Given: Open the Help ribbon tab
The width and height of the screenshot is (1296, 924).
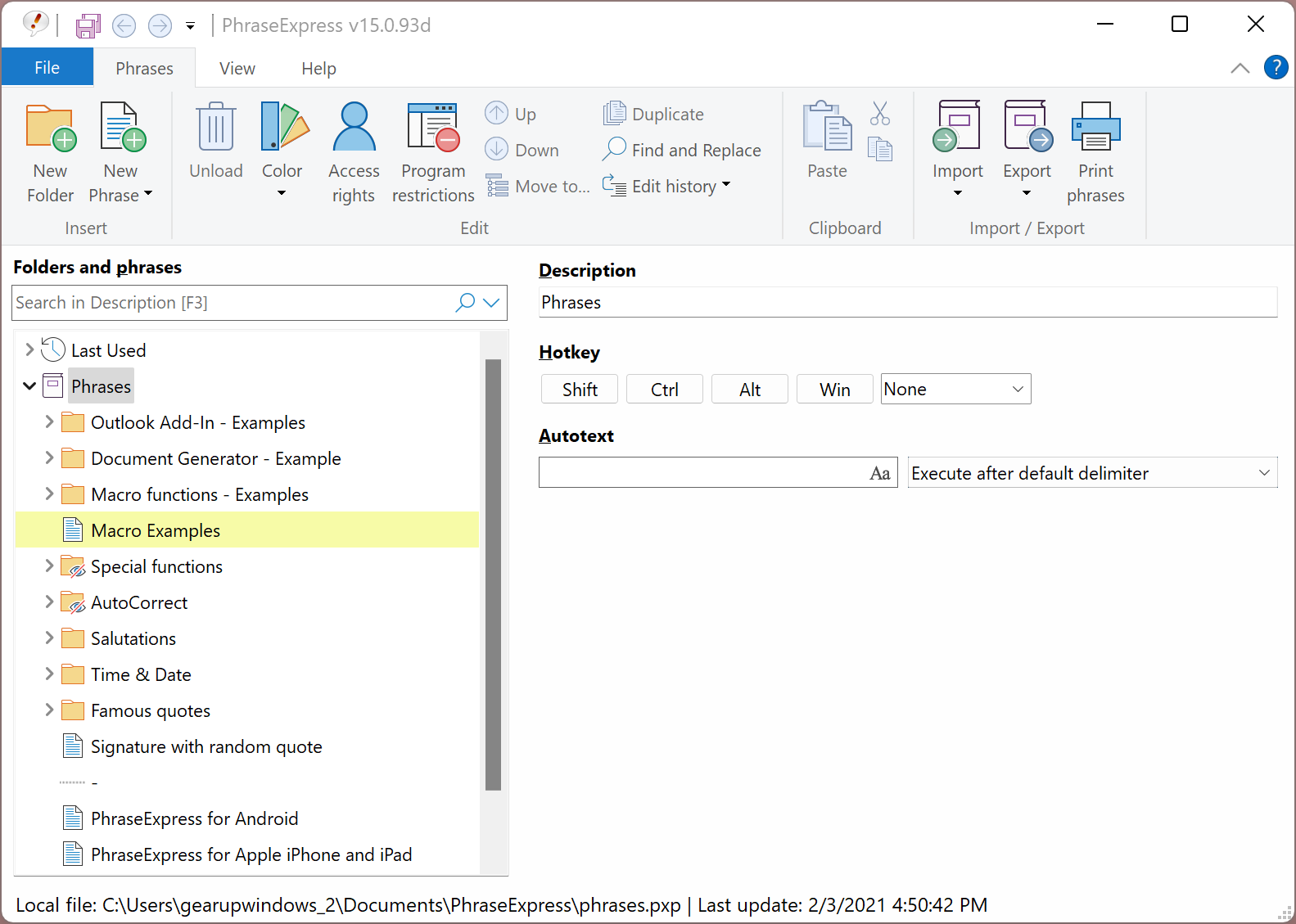Looking at the screenshot, I should point(318,68).
